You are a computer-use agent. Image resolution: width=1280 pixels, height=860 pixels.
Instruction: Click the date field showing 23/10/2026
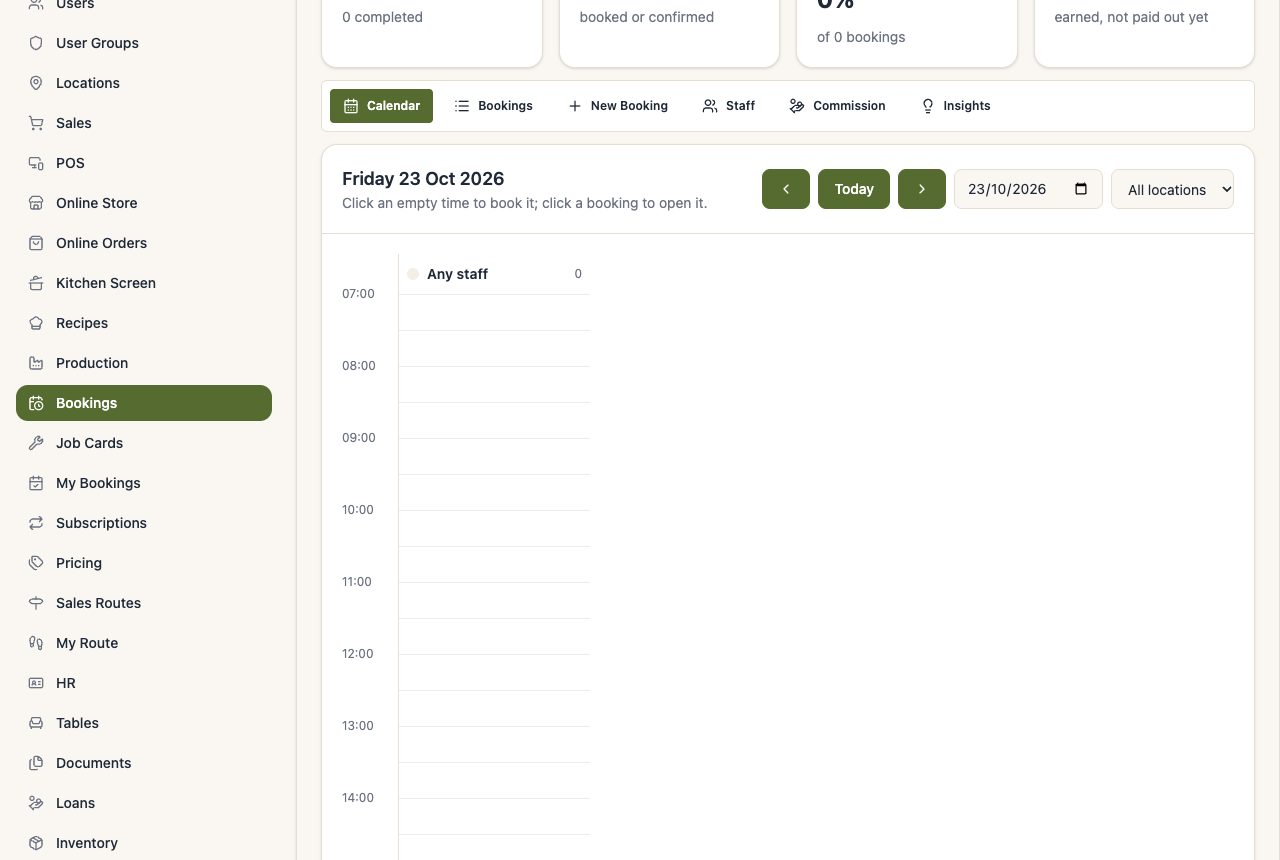pos(1028,189)
